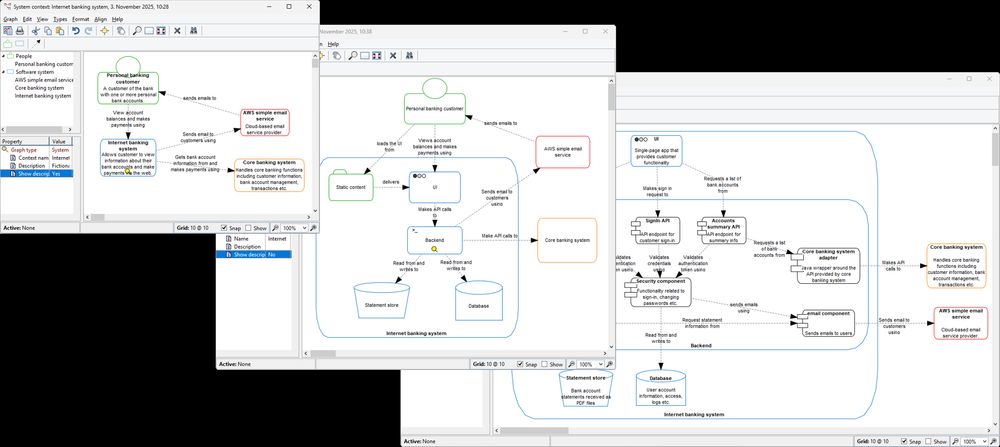
Task: Click the black X delete icon in System context toolbar
Action: click(177, 31)
